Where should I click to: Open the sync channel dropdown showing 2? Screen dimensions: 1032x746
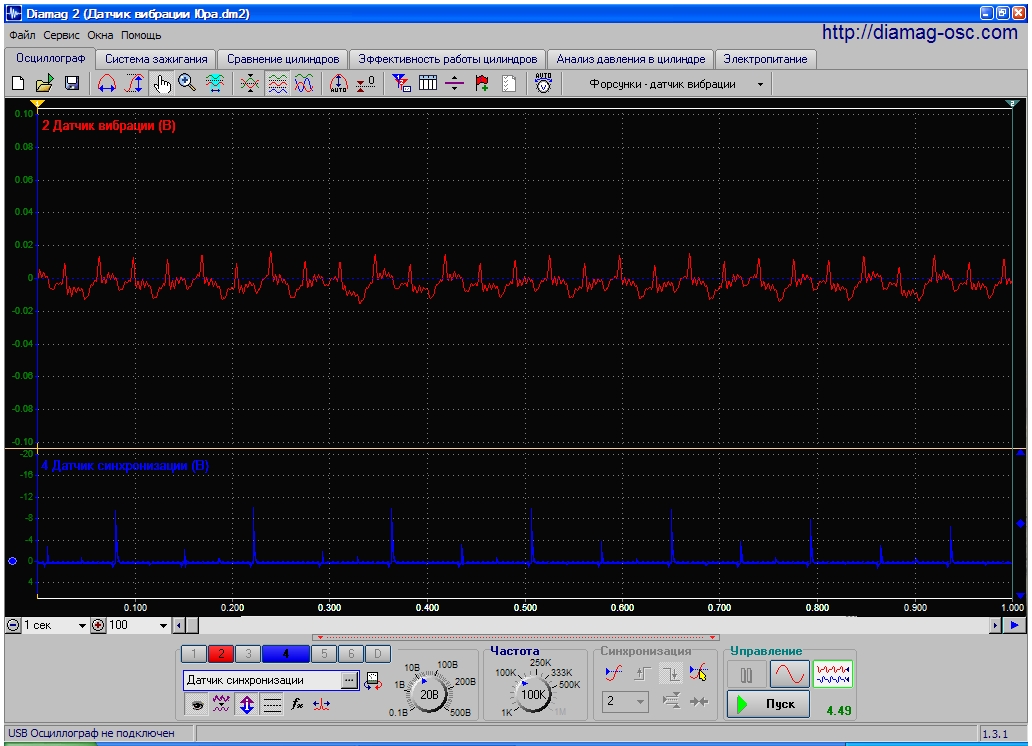(625, 701)
